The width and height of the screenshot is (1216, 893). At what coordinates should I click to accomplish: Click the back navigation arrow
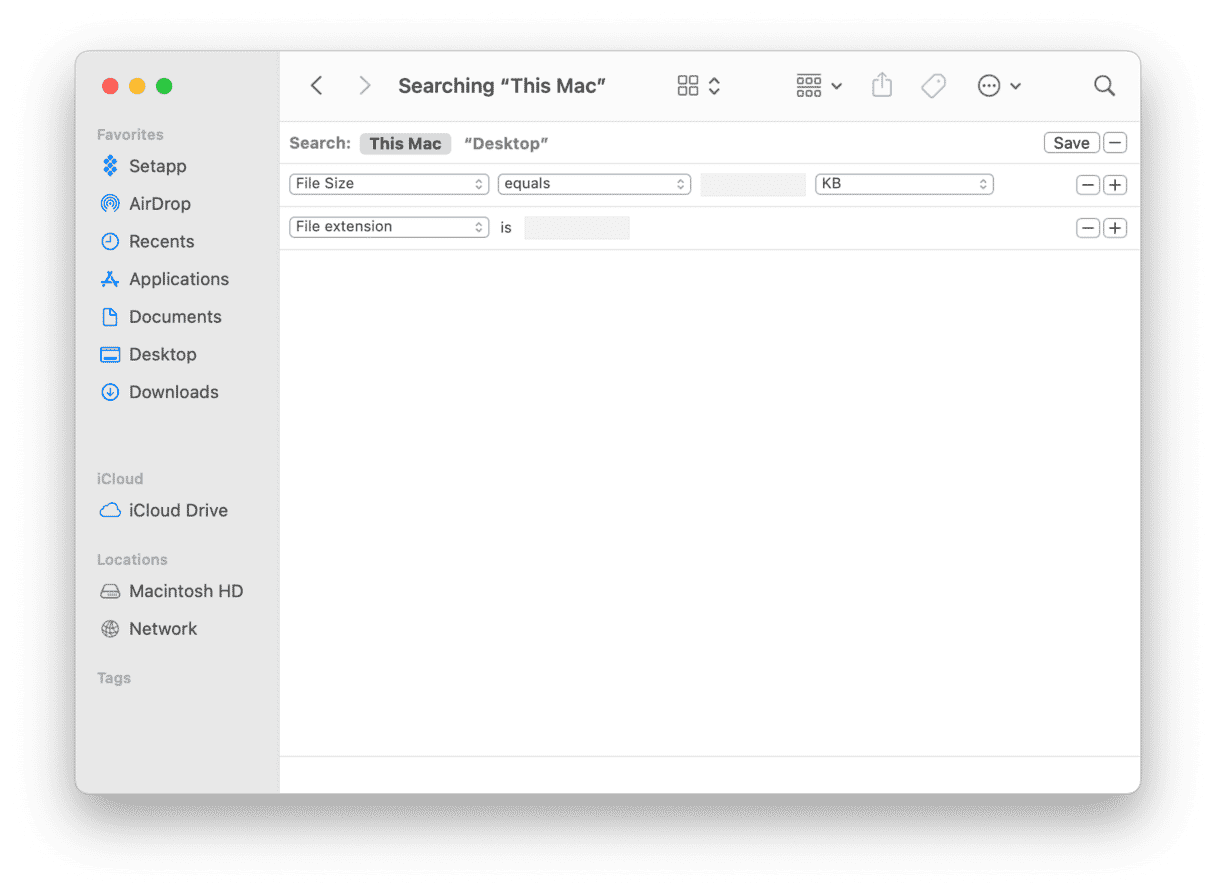(316, 85)
